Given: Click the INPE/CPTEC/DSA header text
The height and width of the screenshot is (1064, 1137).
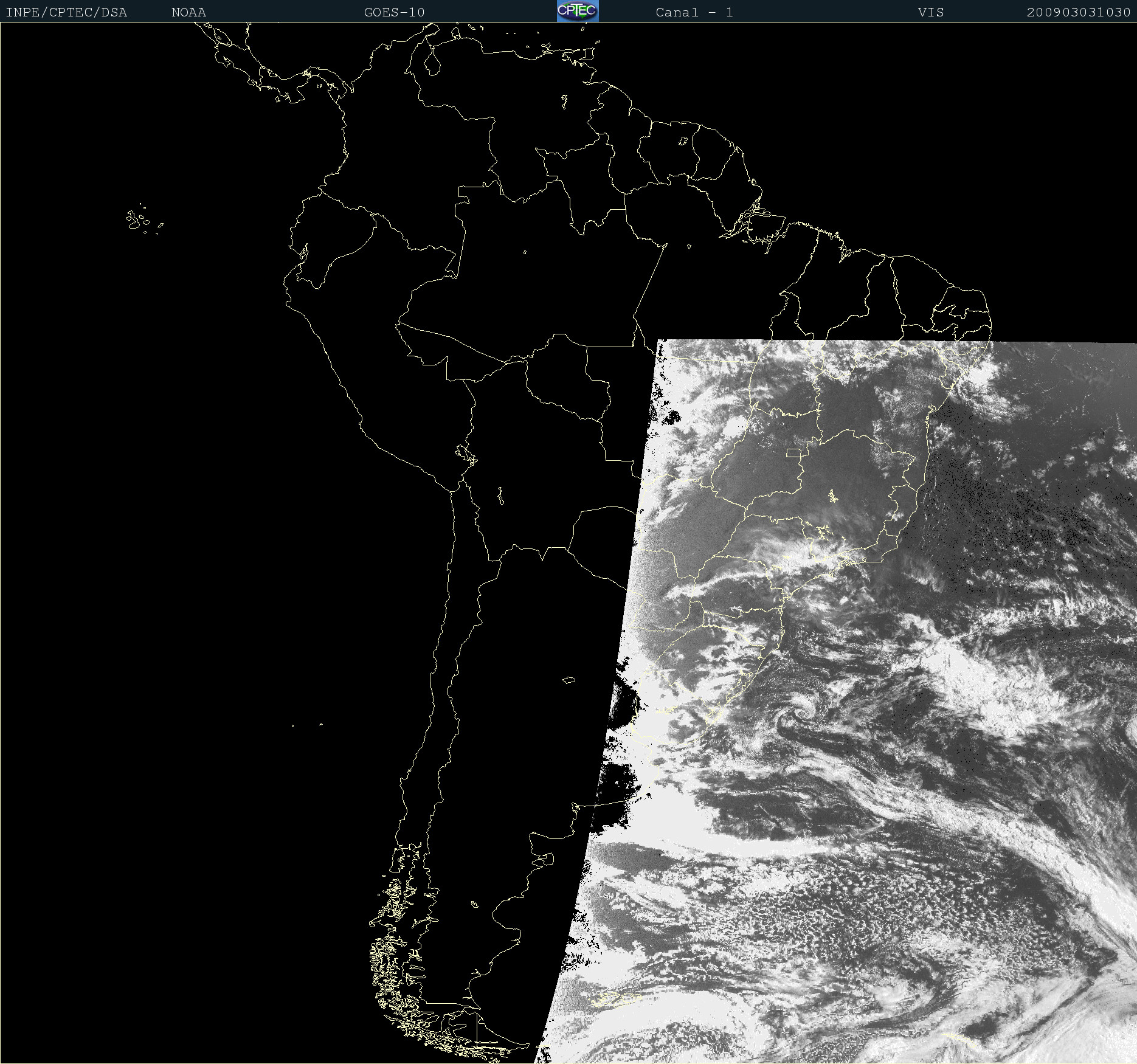Looking at the screenshot, I should click(x=66, y=12).
